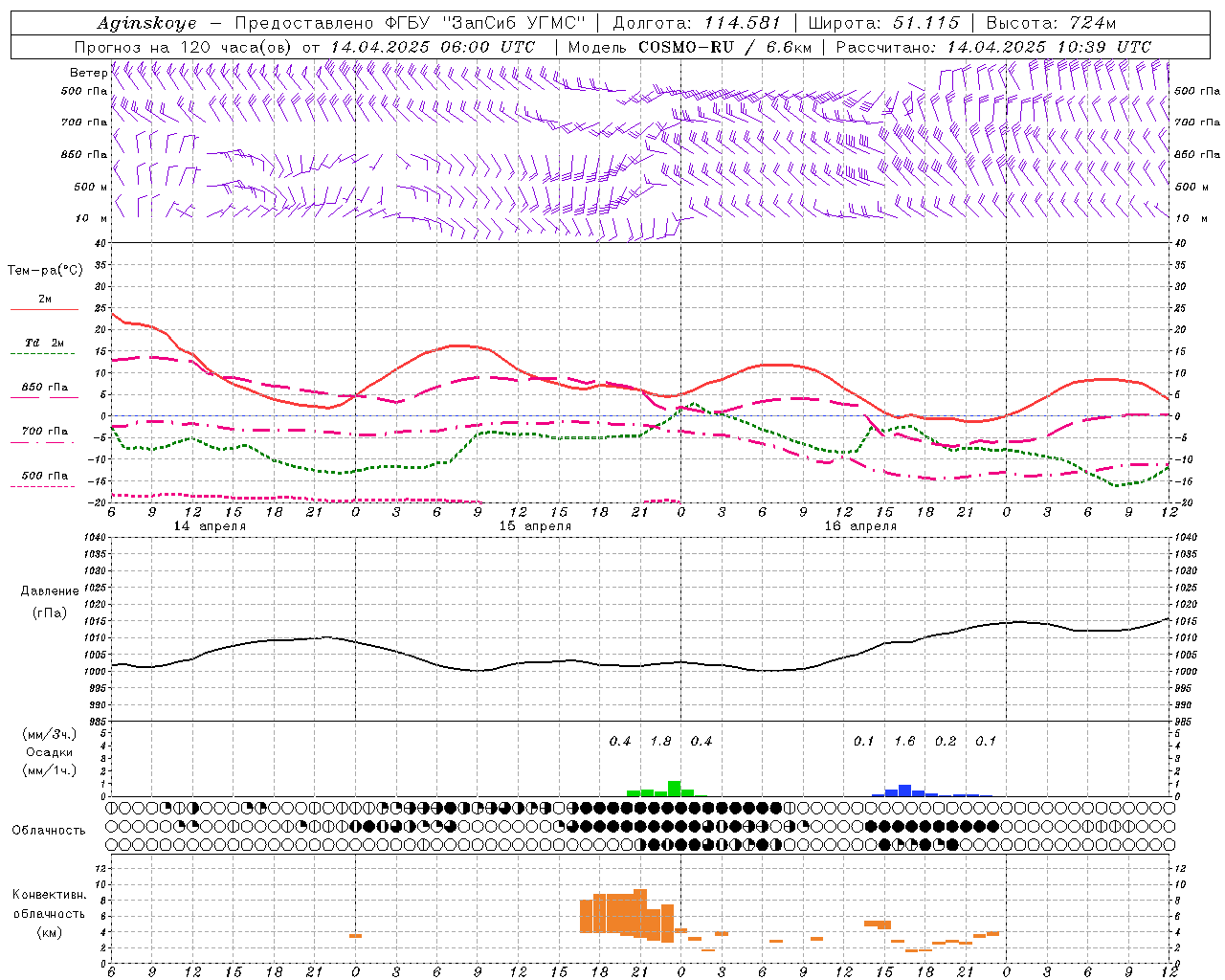Click the "(км)" convective cloud unit label
1225x980 pixels.
coord(50,932)
